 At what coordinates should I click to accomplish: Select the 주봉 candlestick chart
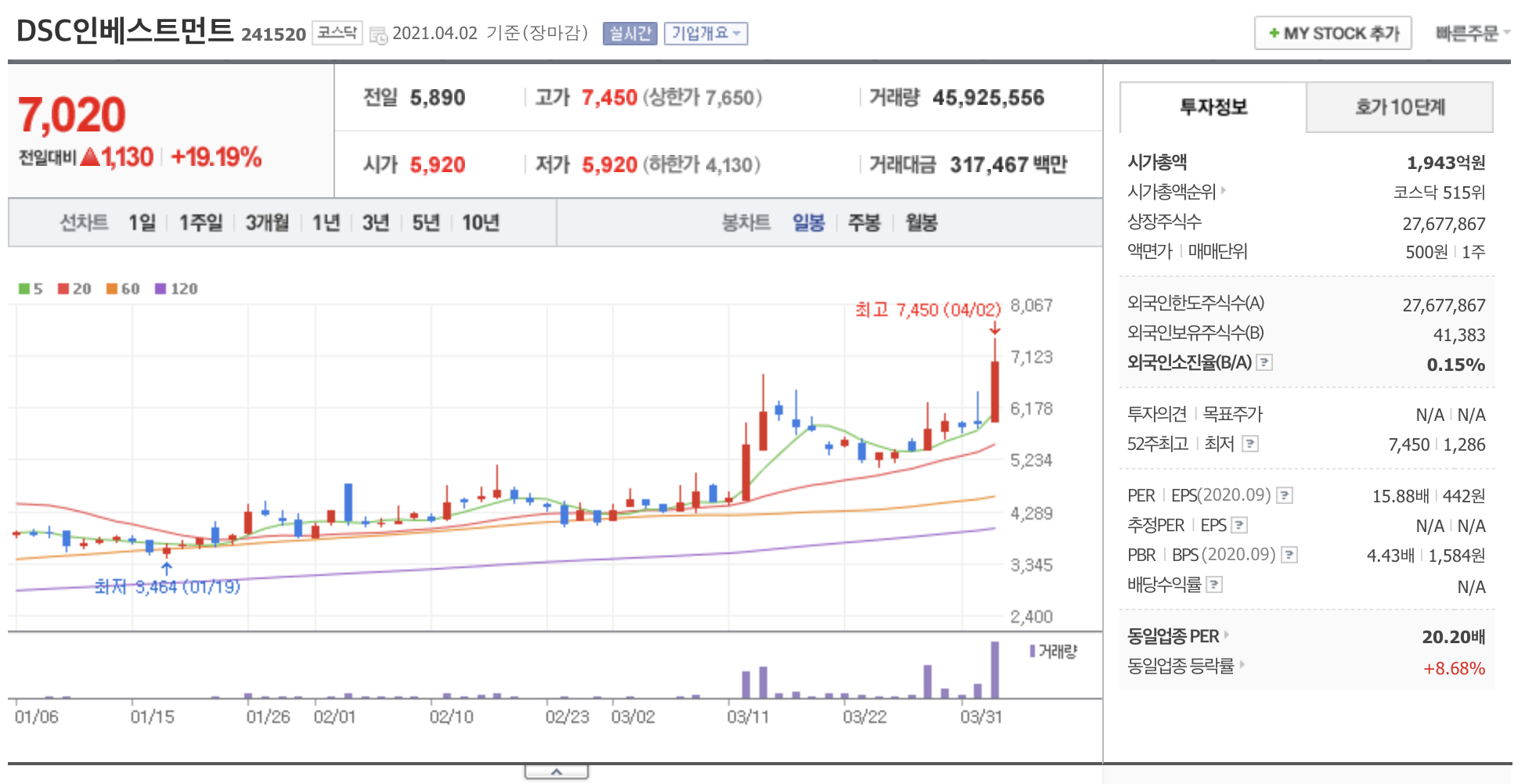pyautogui.click(x=864, y=223)
